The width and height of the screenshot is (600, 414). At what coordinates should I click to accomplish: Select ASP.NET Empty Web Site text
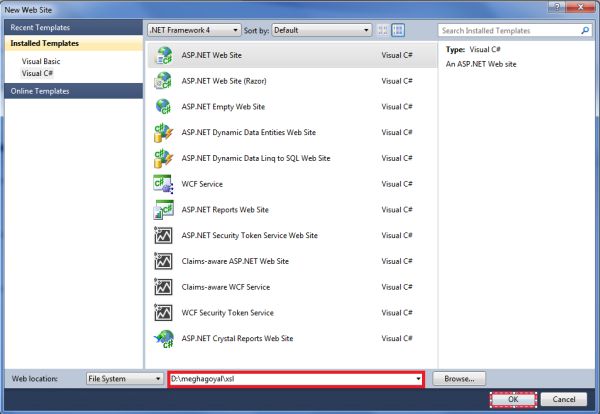(x=223, y=107)
